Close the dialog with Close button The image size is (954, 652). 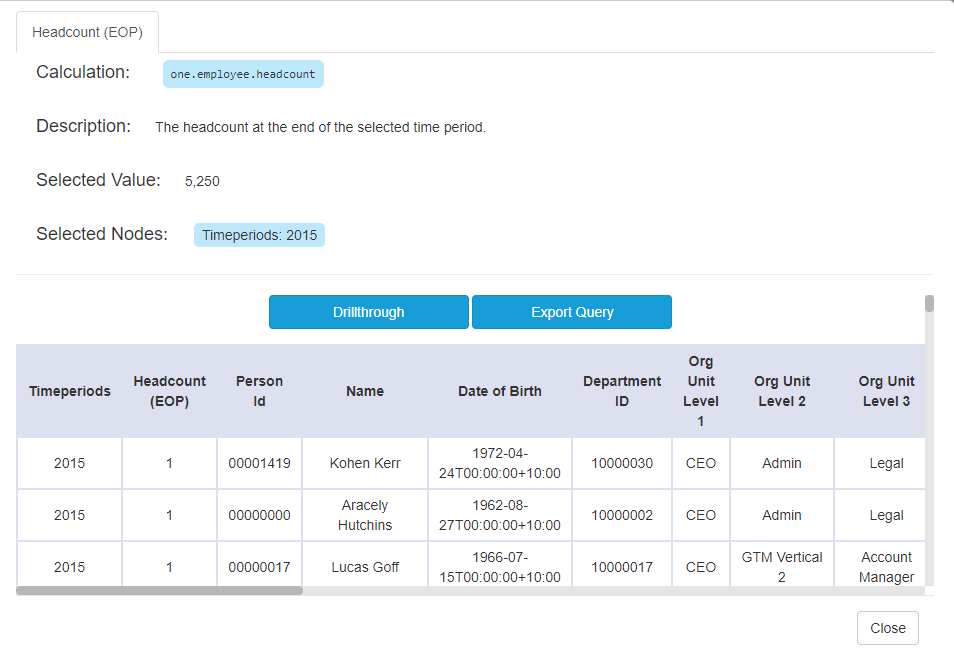pos(888,628)
